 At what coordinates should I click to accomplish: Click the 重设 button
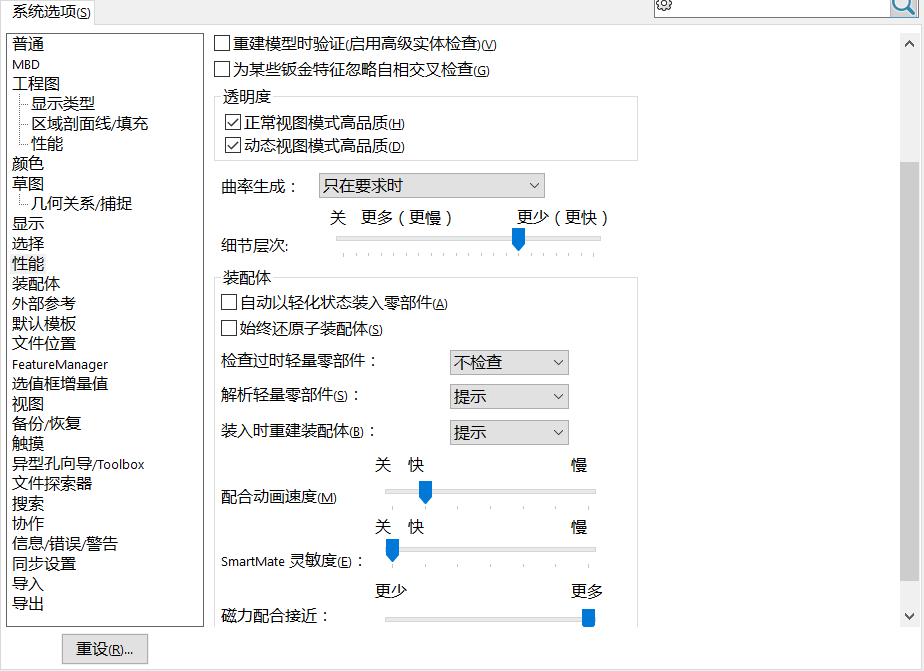click(x=103, y=649)
